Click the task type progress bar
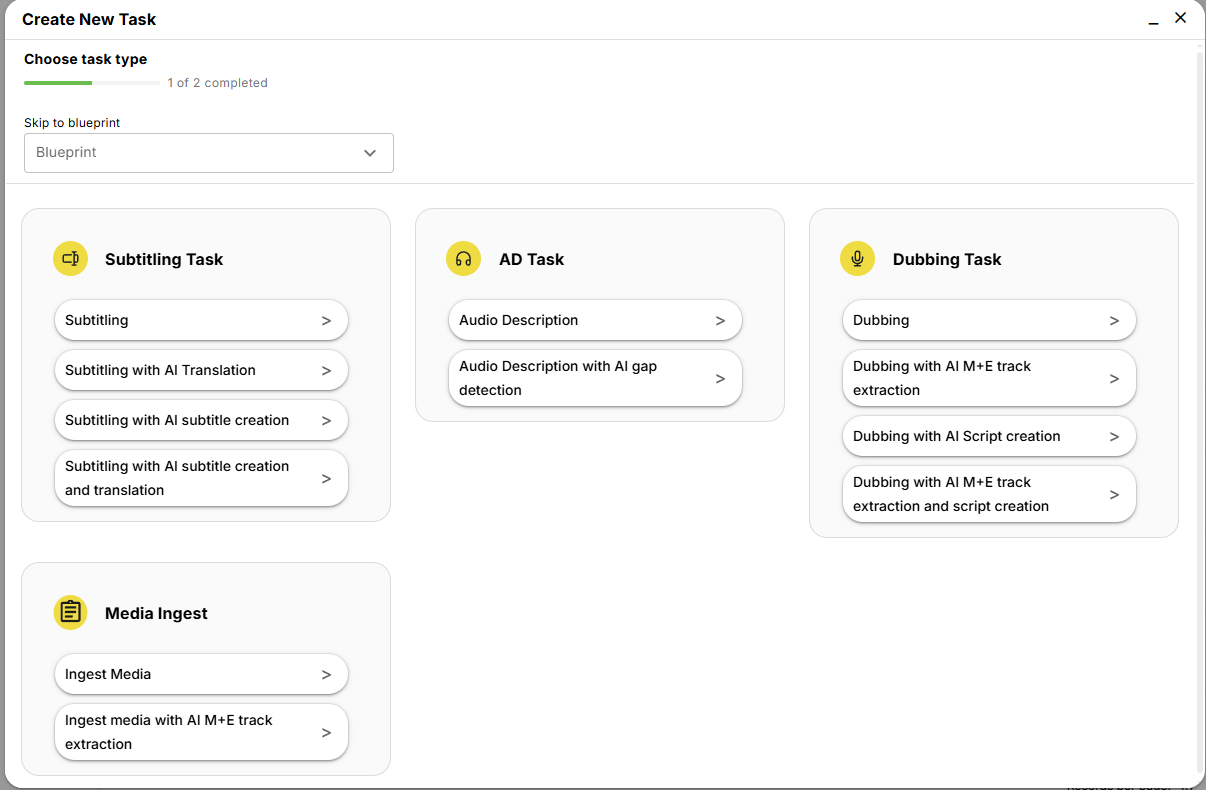The width and height of the screenshot is (1206, 790). (x=92, y=83)
